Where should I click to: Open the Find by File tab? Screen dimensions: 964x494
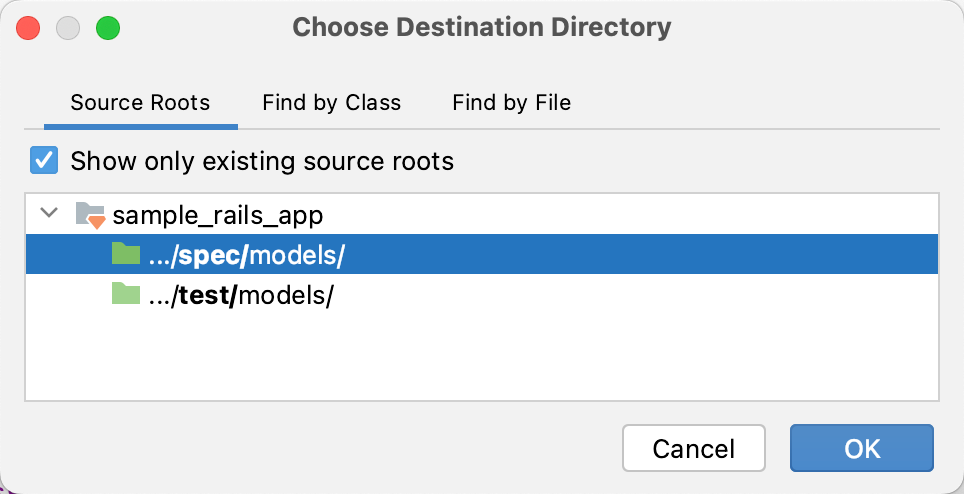[x=511, y=102]
